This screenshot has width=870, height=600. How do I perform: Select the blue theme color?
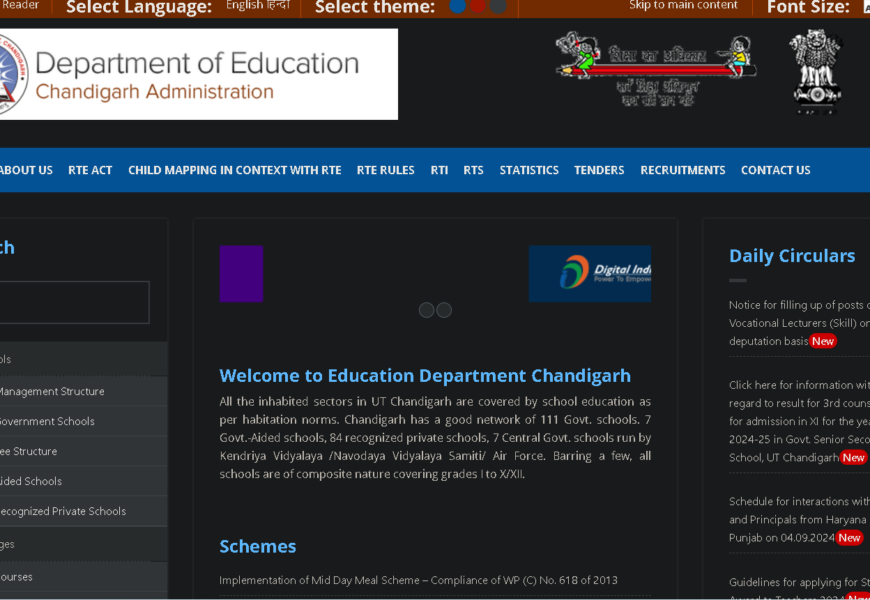pos(457,6)
